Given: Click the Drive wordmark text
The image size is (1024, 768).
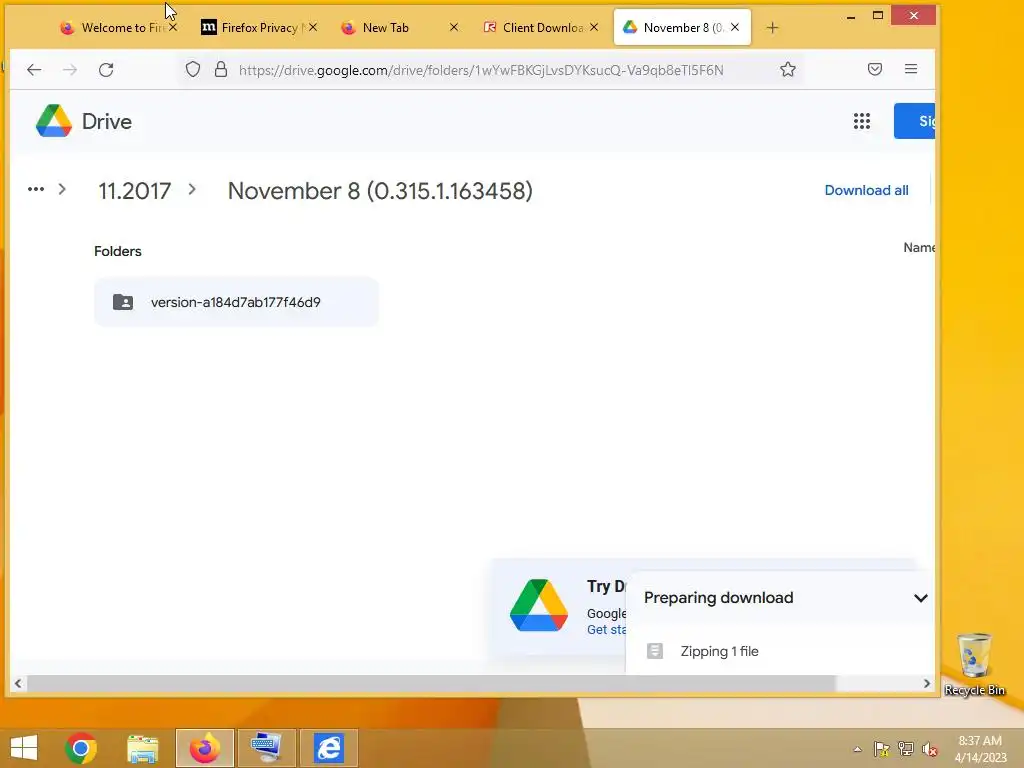Looking at the screenshot, I should tap(106, 121).
